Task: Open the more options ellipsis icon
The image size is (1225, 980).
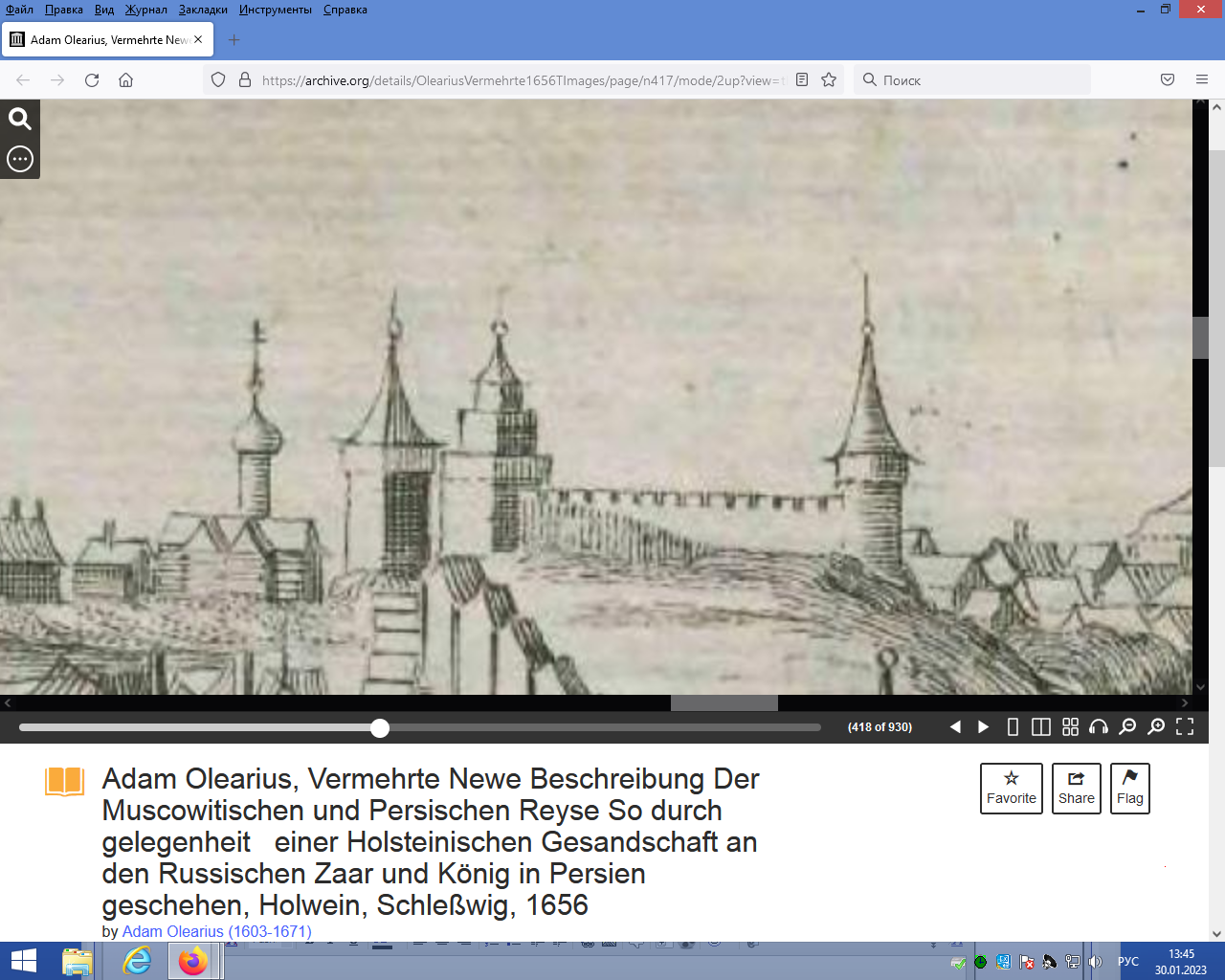Action: point(20,159)
